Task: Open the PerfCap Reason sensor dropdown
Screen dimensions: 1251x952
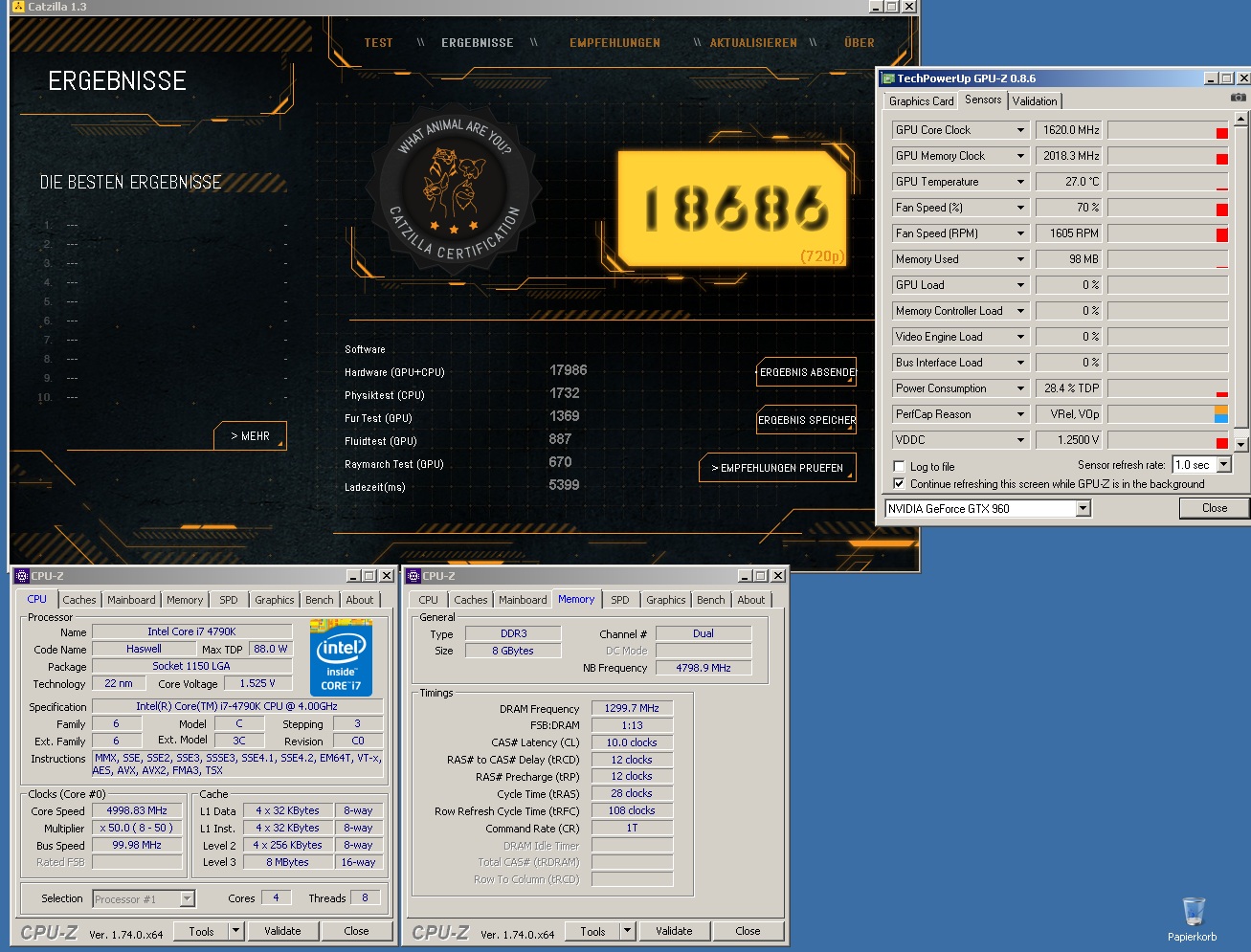Action: [x=1020, y=414]
